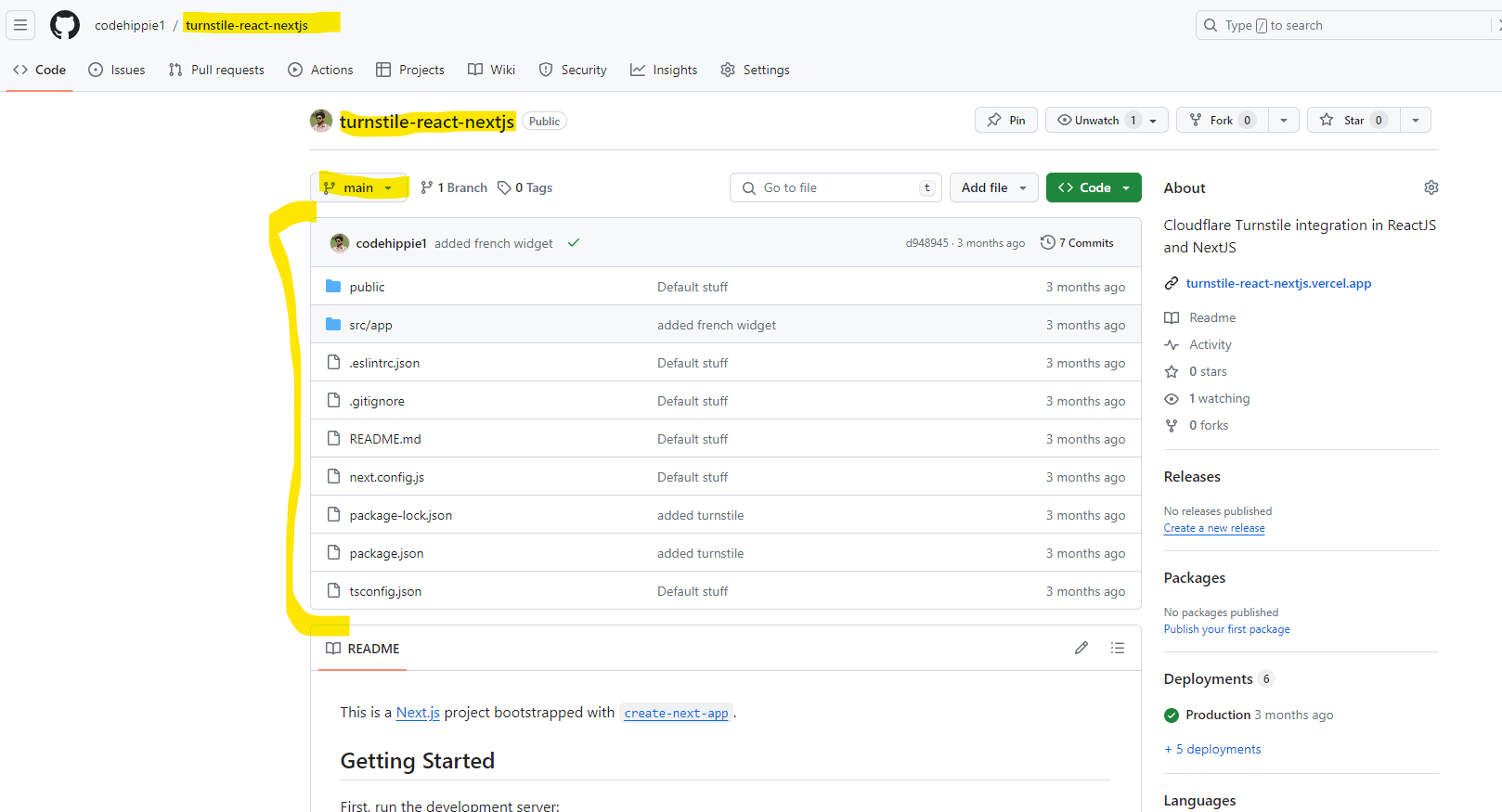Open the tsconfig.json file

click(385, 591)
